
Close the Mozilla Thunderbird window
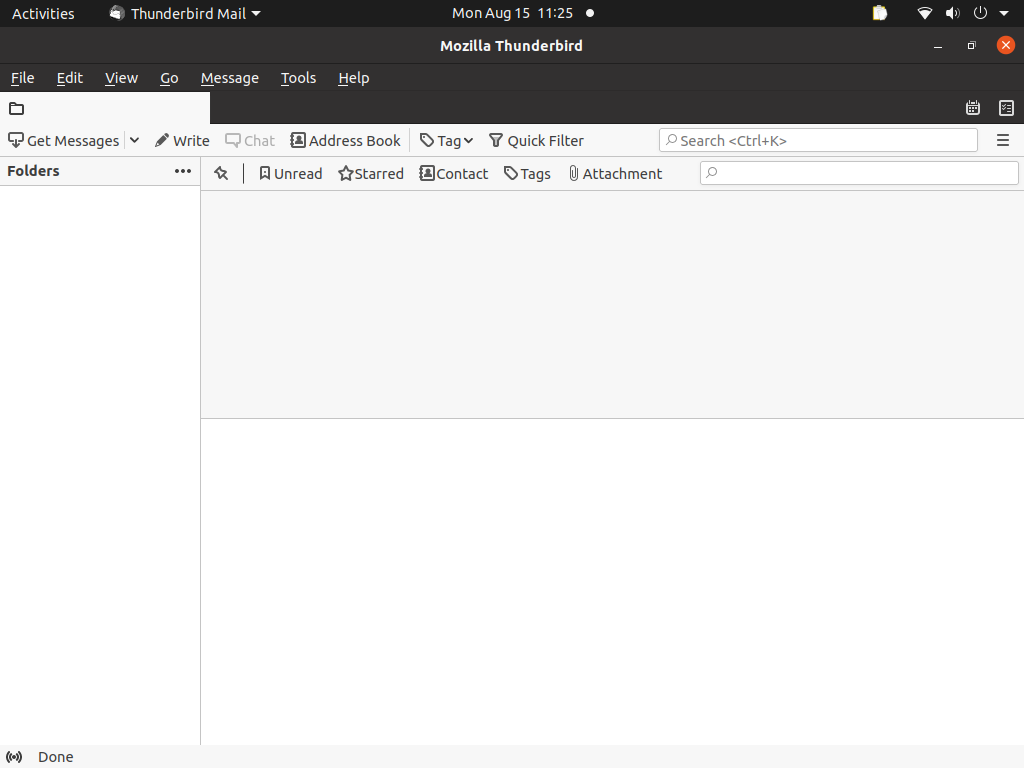click(x=1006, y=45)
